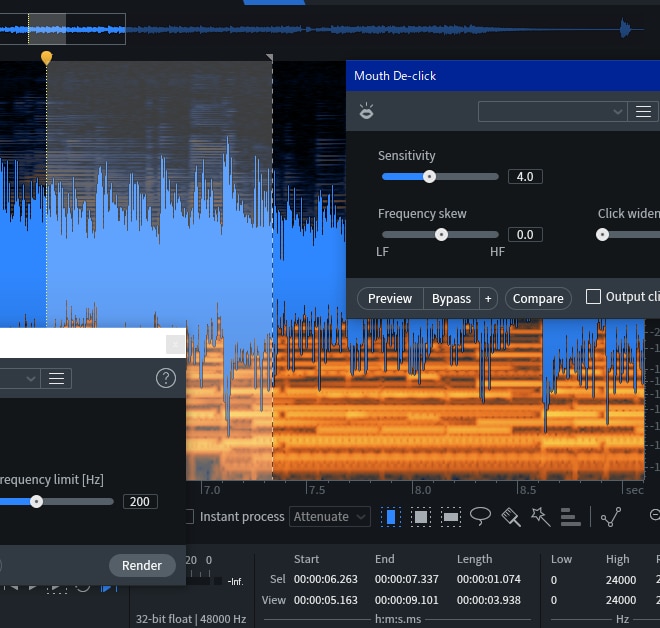Click the Sensitivity slider handle

tap(429, 176)
